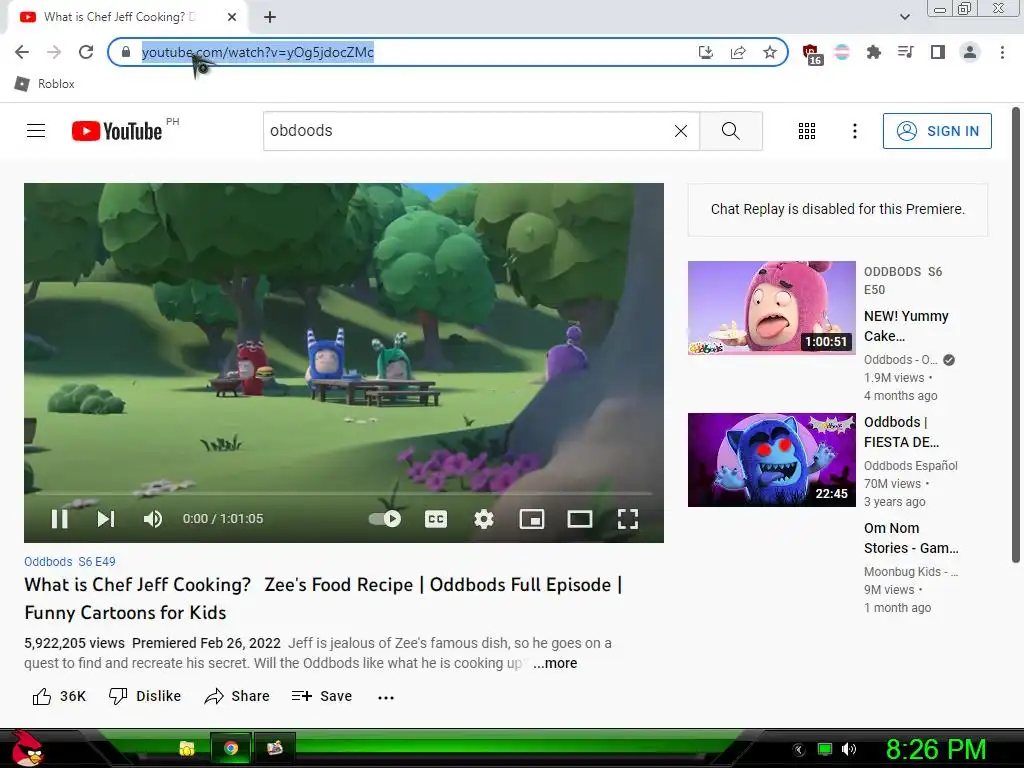Viewport: 1024px width, 768px height.
Task: Expand description with ...more
Action: [x=555, y=663]
